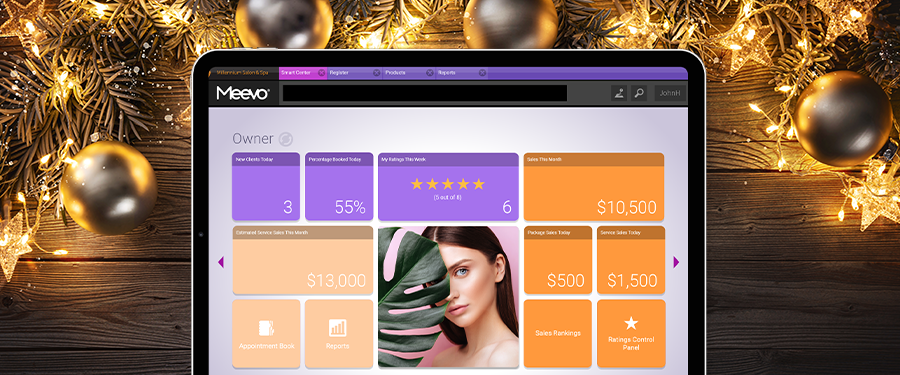Image resolution: width=900 pixels, height=375 pixels.
Task: Click the refresh icon beside Owner
Action: coord(285,139)
